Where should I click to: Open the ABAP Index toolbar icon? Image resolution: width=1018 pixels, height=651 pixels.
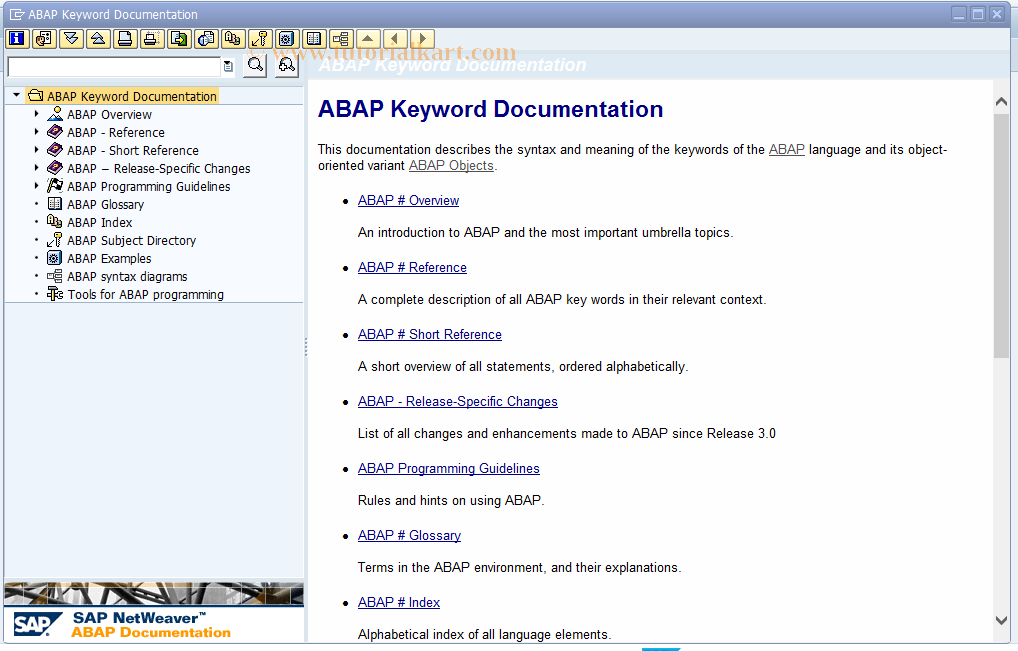tap(232, 39)
